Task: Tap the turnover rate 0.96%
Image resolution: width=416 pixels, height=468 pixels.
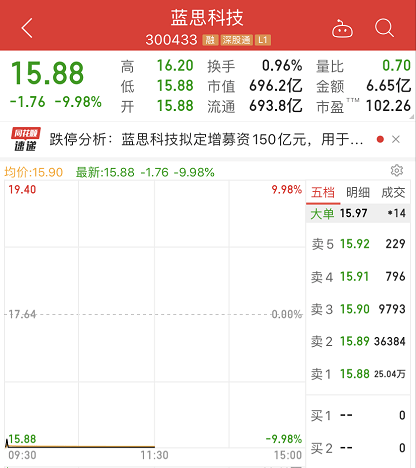Action: point(282,66)
